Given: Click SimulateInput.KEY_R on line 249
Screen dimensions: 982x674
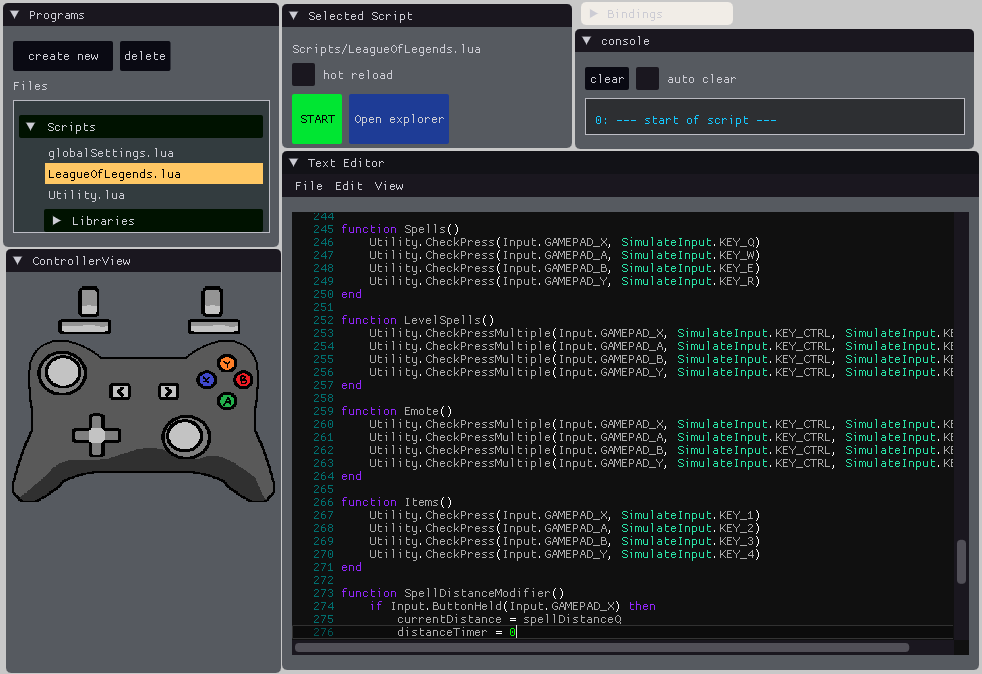Looking at the screenshot, I should tap(688, 281).
